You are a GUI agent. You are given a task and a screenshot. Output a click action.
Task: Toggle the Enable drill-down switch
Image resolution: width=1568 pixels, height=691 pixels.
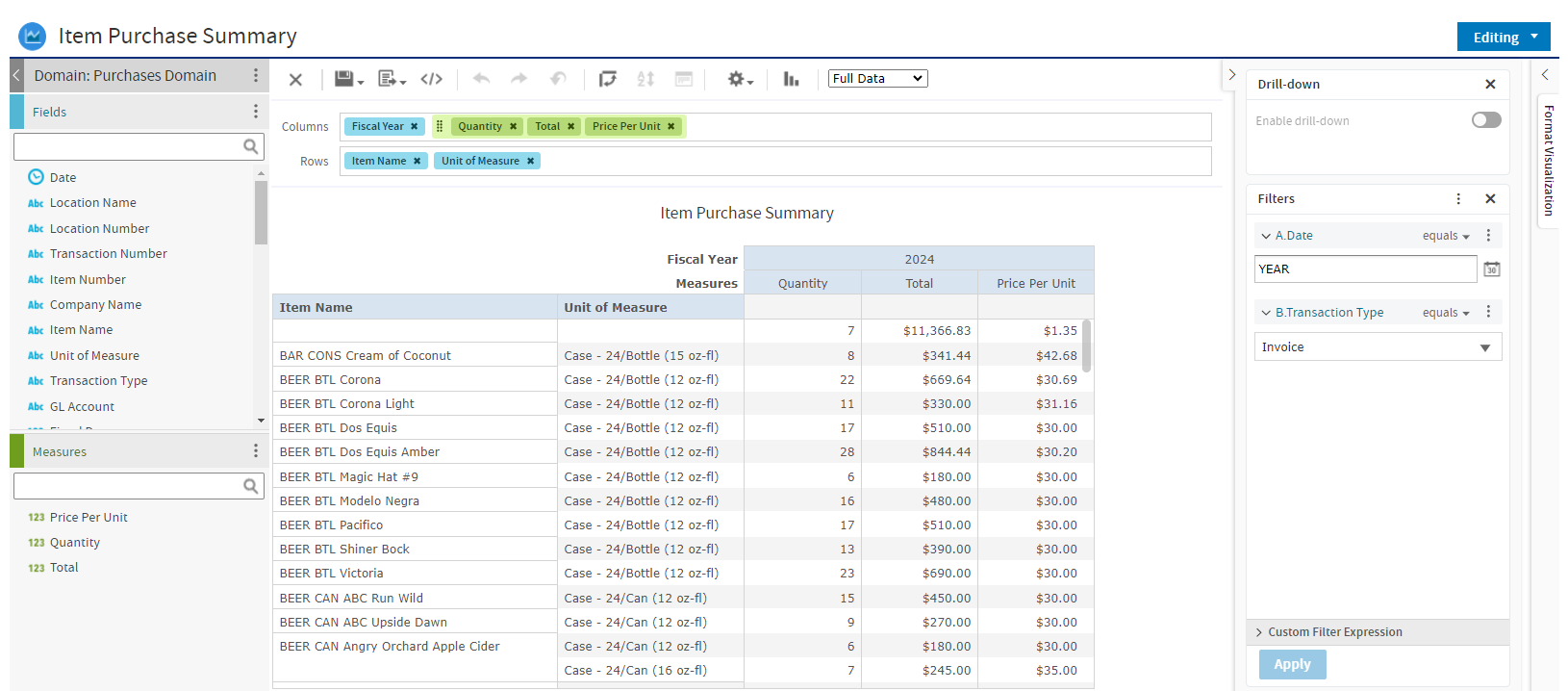coord(1486,120)
